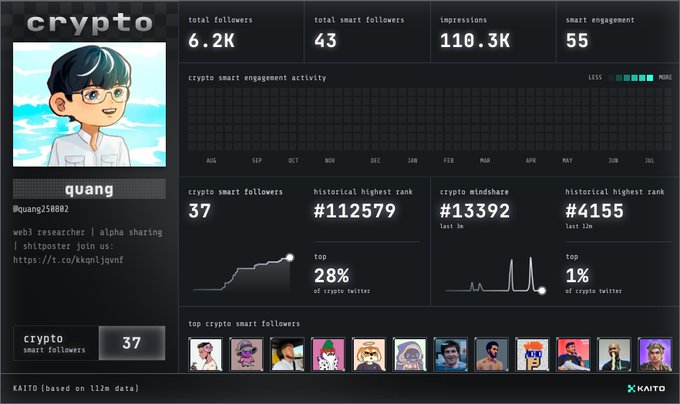Open the bald man with microphone avatar
The width and height of the screenshot is (680, 404).
(614, 354)
